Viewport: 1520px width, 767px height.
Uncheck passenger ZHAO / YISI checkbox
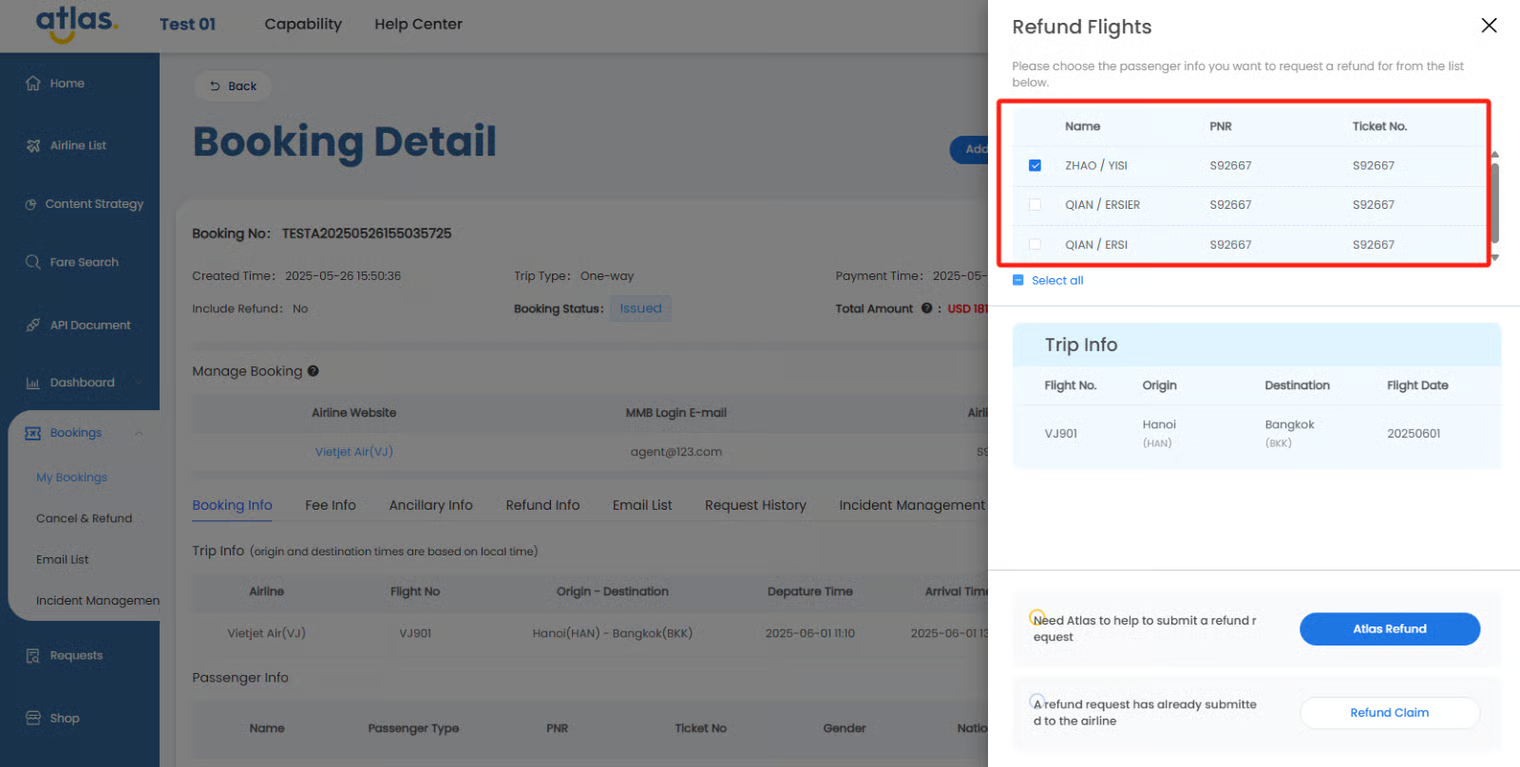pos(1035,166)
